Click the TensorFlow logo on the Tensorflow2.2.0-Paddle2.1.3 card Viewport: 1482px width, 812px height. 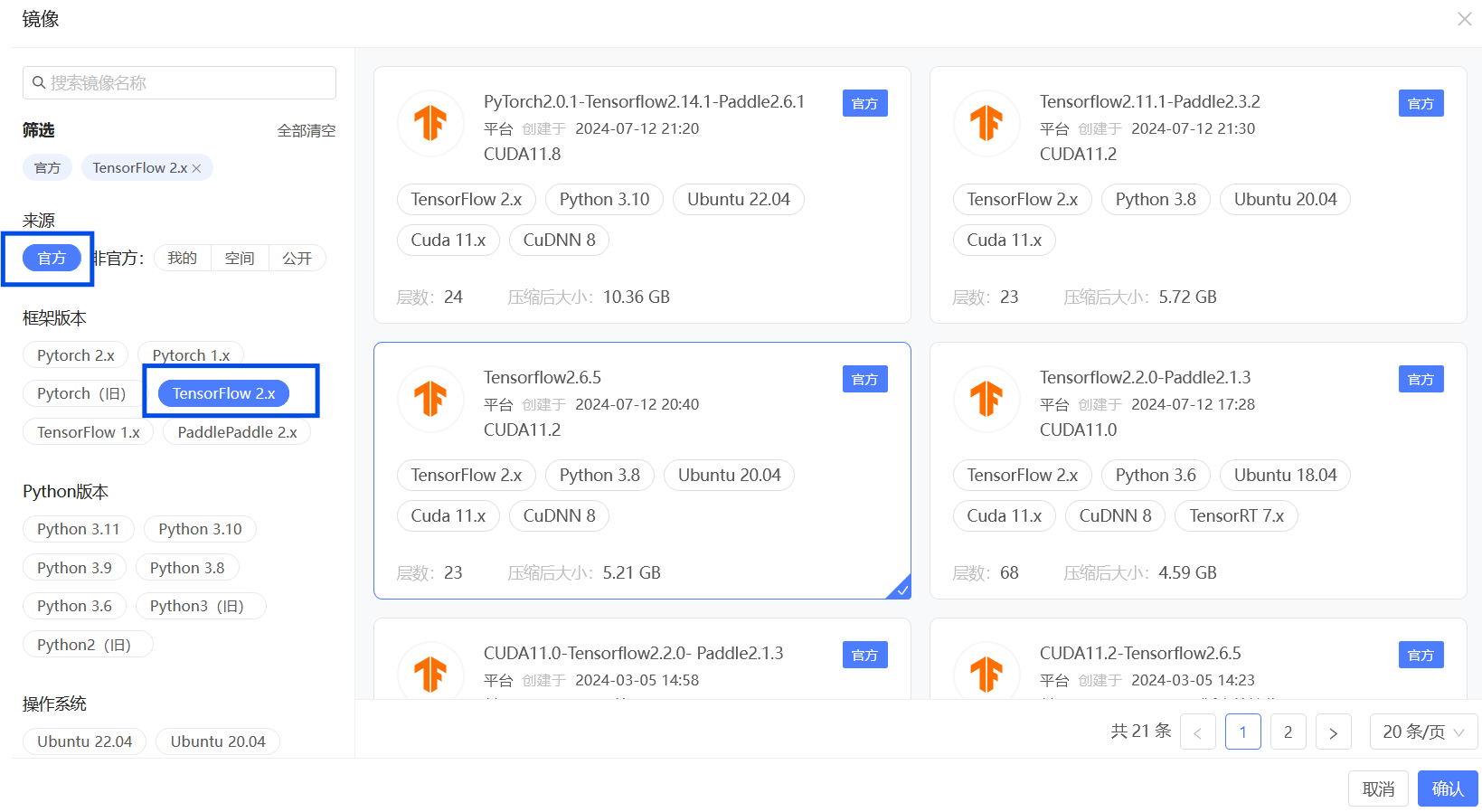click(986, 399)
